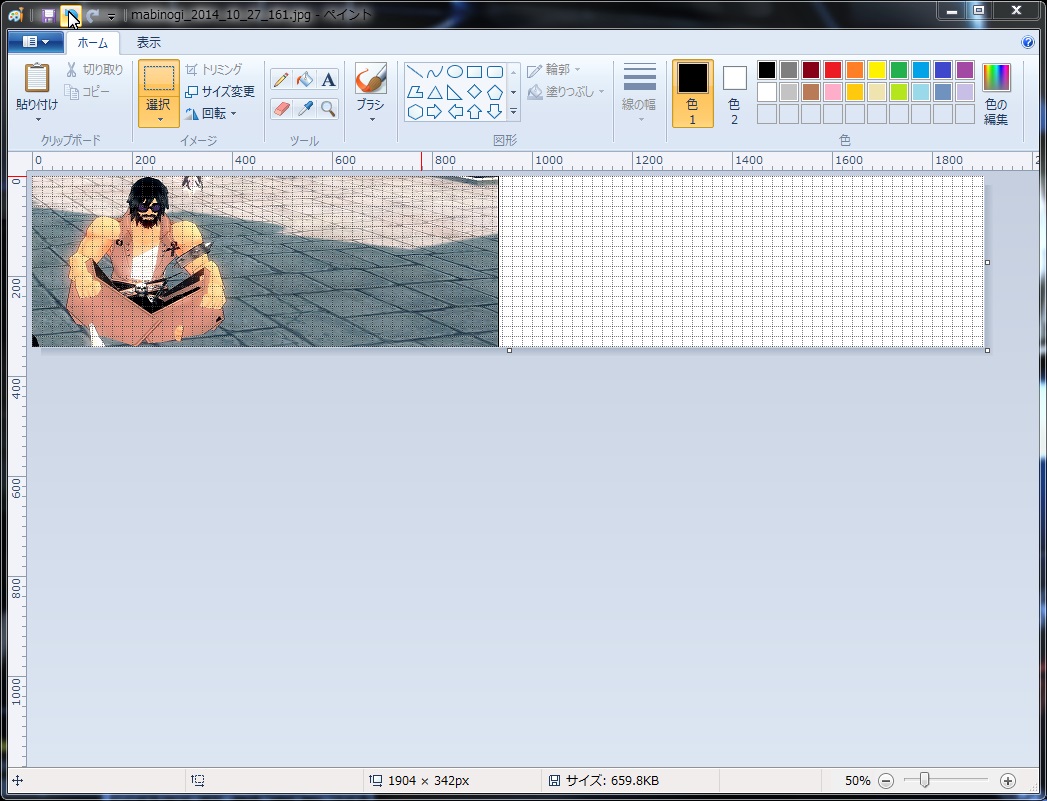Activate 色 2 background color box
Screen dimensions: 1047x801
[735, 93]
